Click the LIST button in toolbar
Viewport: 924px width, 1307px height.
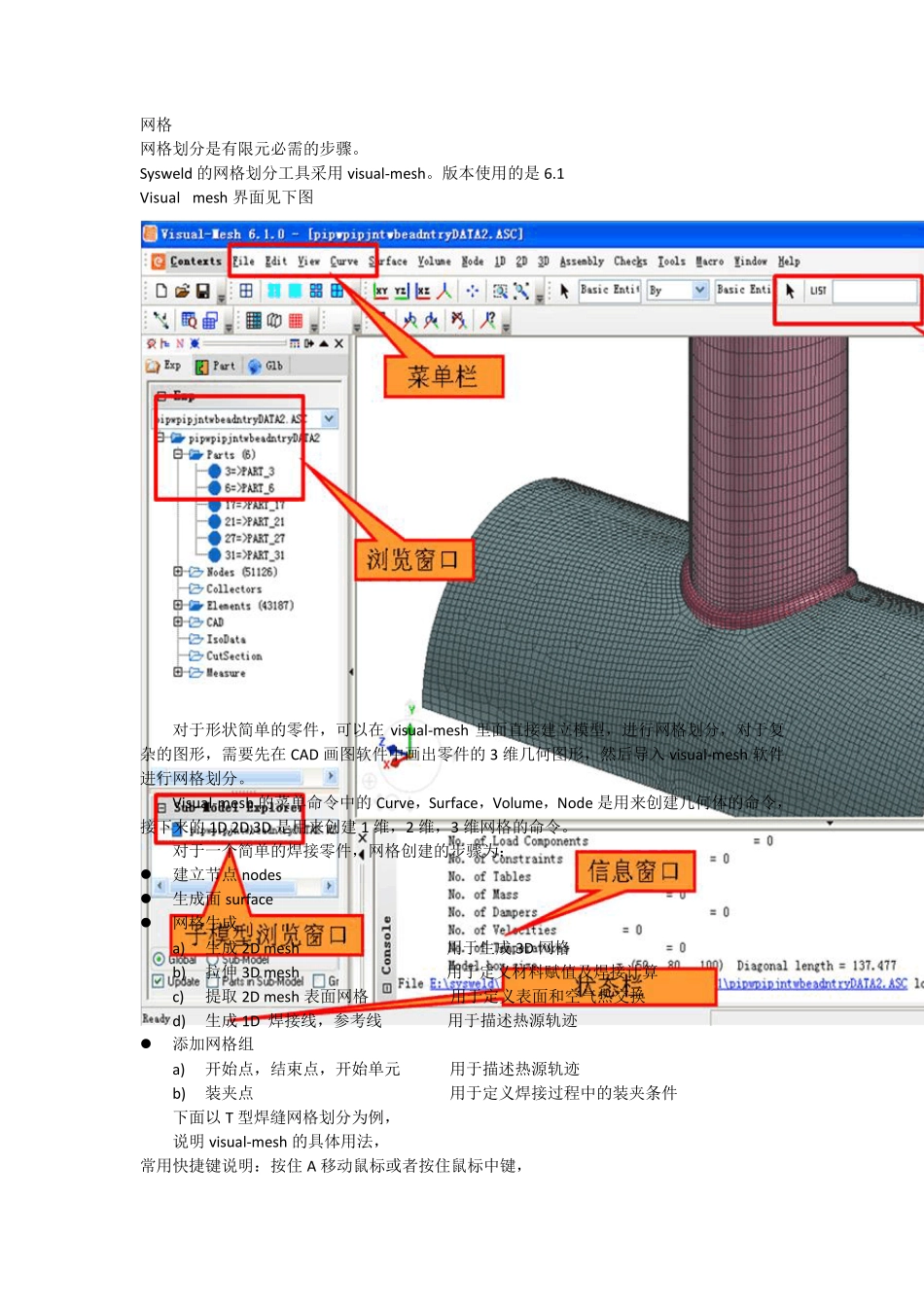coord(818,291)
